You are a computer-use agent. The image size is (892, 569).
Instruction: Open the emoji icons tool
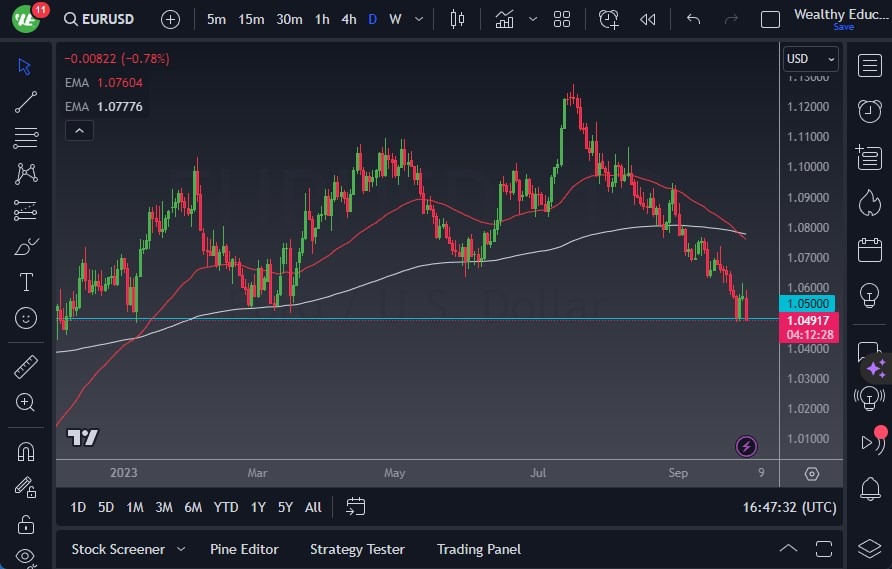[x=26, y=318]
